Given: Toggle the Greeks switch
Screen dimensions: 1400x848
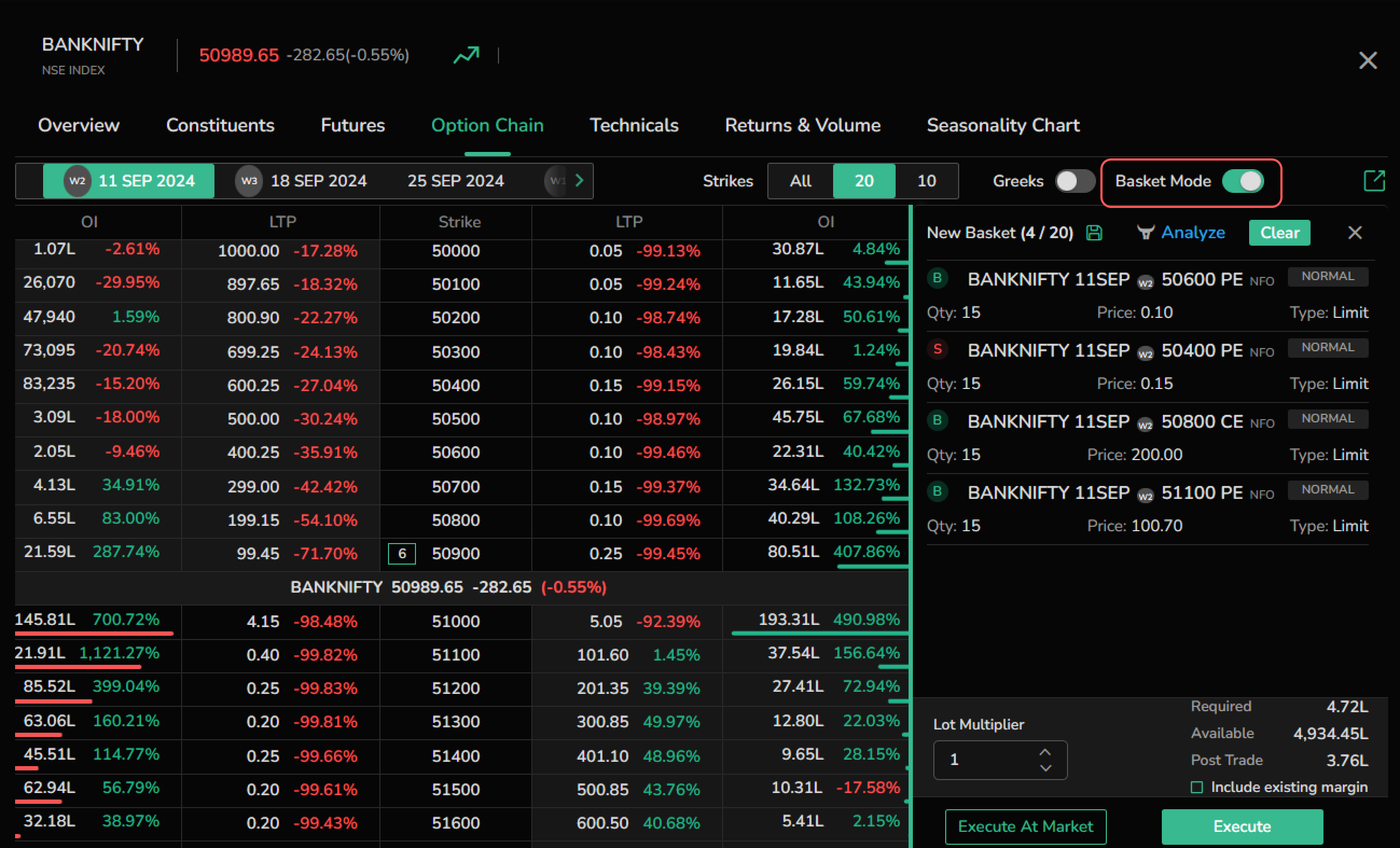Looking at the screenshot, I should click(x=1075, y=181).
